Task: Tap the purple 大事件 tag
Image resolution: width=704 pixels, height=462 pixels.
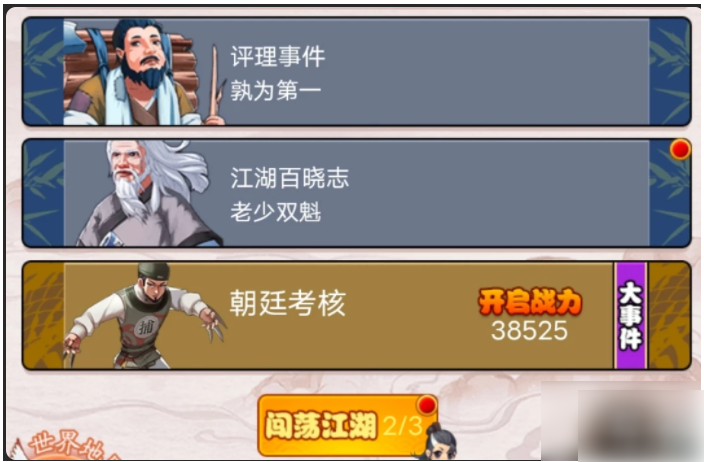Action: pyautogui.click(x=630, y=315)
